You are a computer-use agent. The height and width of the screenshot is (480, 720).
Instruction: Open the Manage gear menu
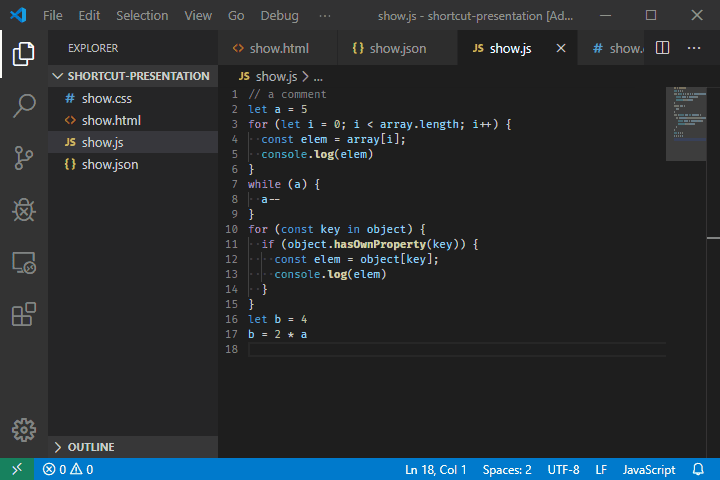pos(24,430)
